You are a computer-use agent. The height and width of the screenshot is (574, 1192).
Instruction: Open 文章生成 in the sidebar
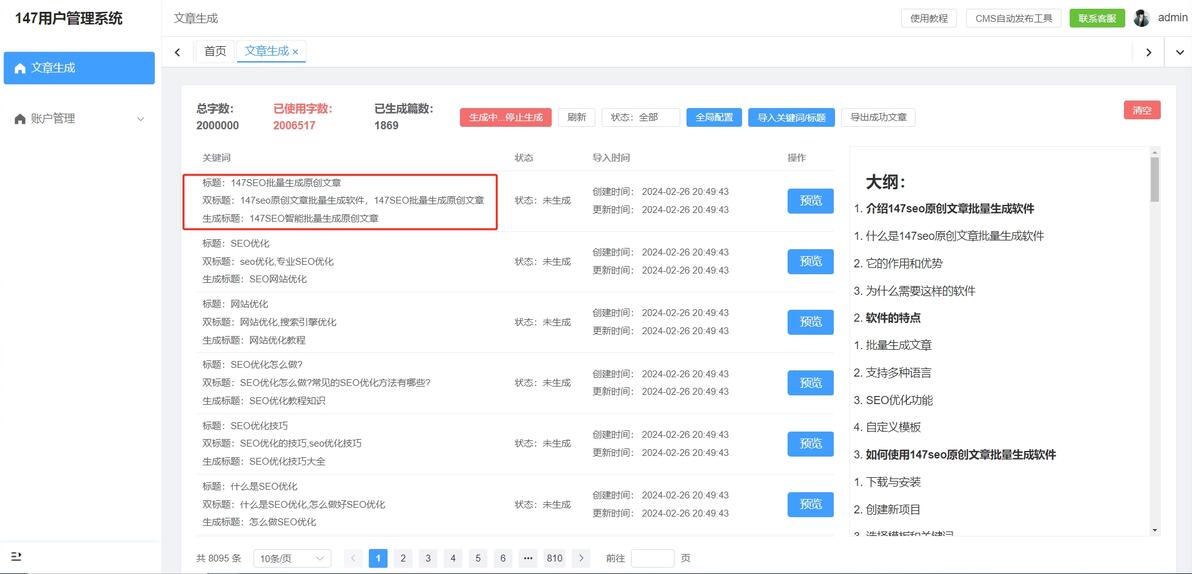79,68
